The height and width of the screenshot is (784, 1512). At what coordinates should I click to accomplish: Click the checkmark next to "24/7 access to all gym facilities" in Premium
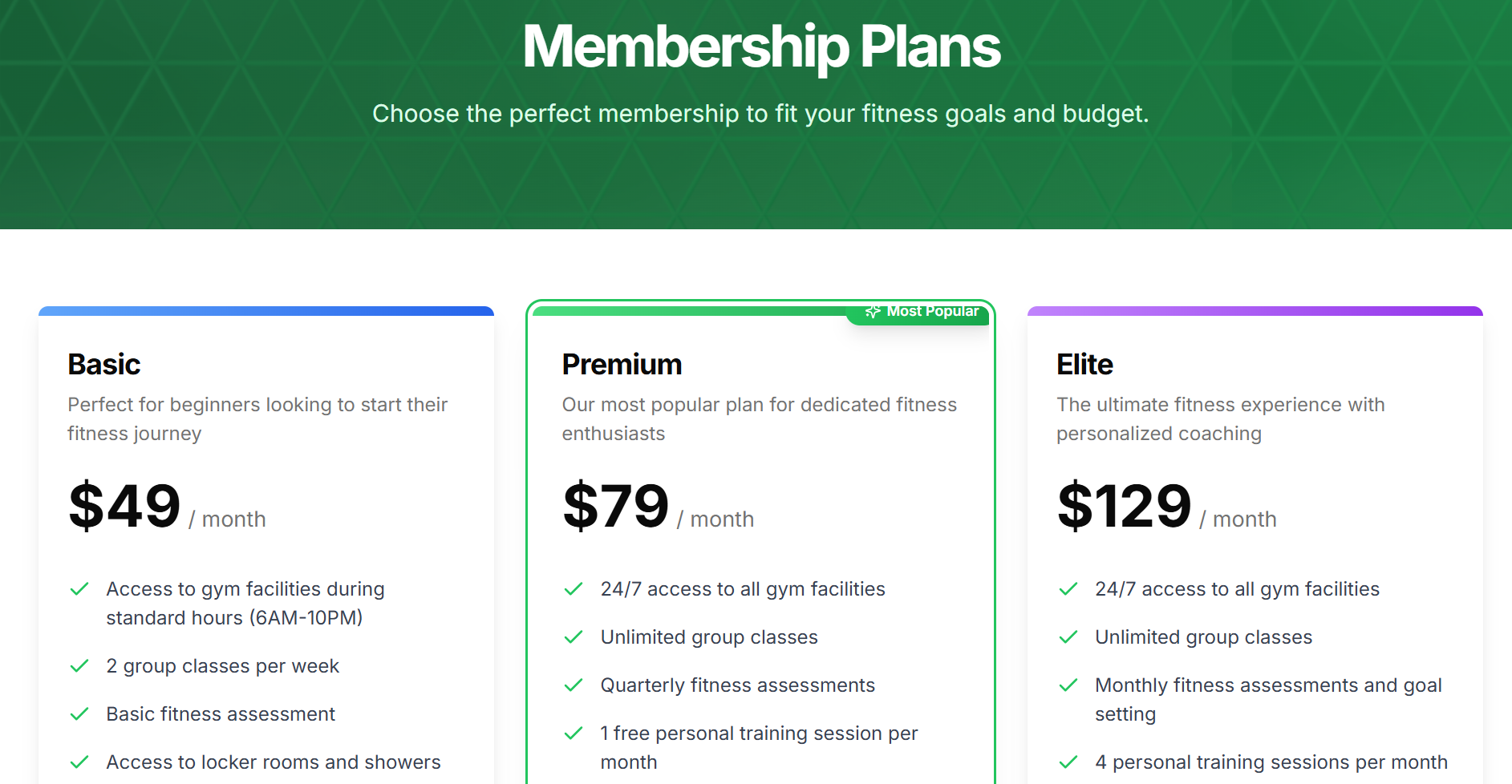pos(574,588)
